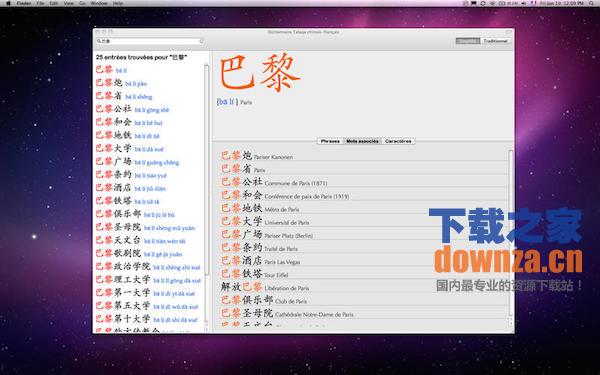Viewport: 600px width, 375px height.
Task: Select result 巴黎省 bā lí shěng
Action: pos(124,96)
